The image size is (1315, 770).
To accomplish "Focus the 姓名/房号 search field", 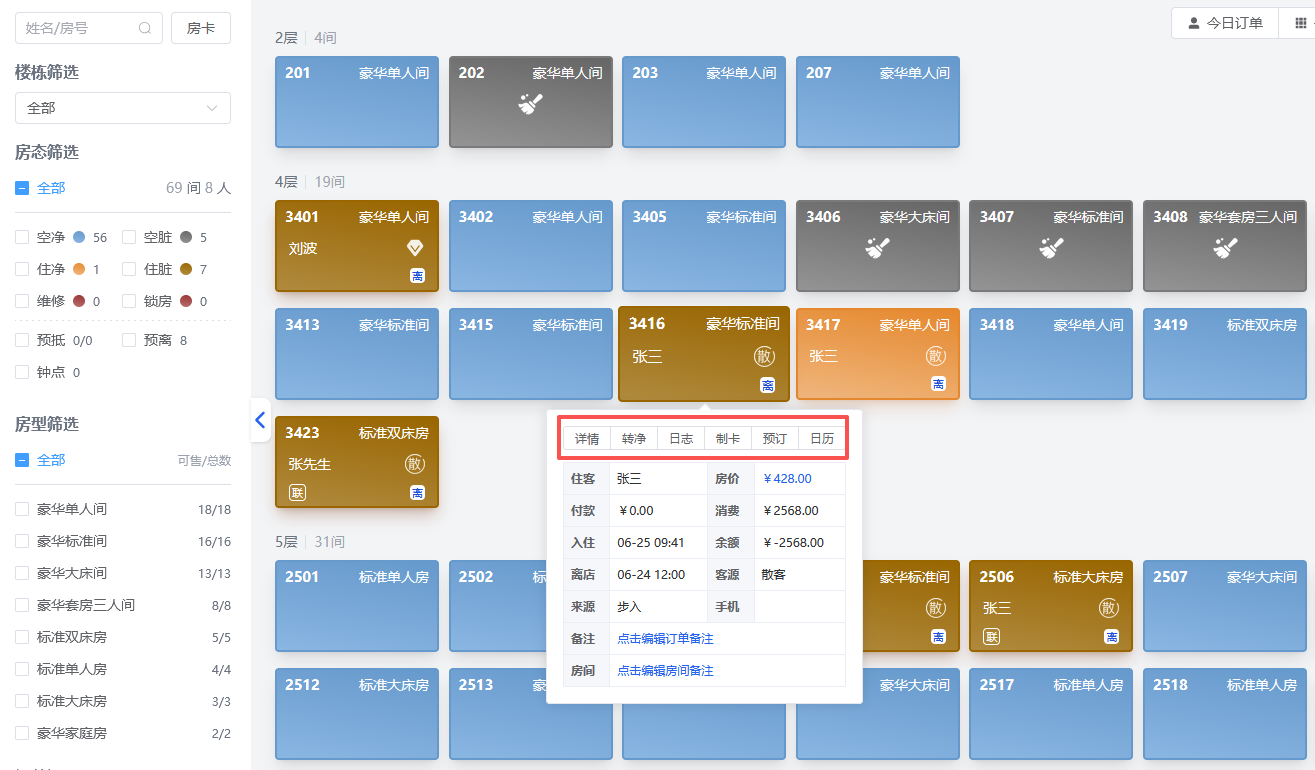I will [89, 28].
